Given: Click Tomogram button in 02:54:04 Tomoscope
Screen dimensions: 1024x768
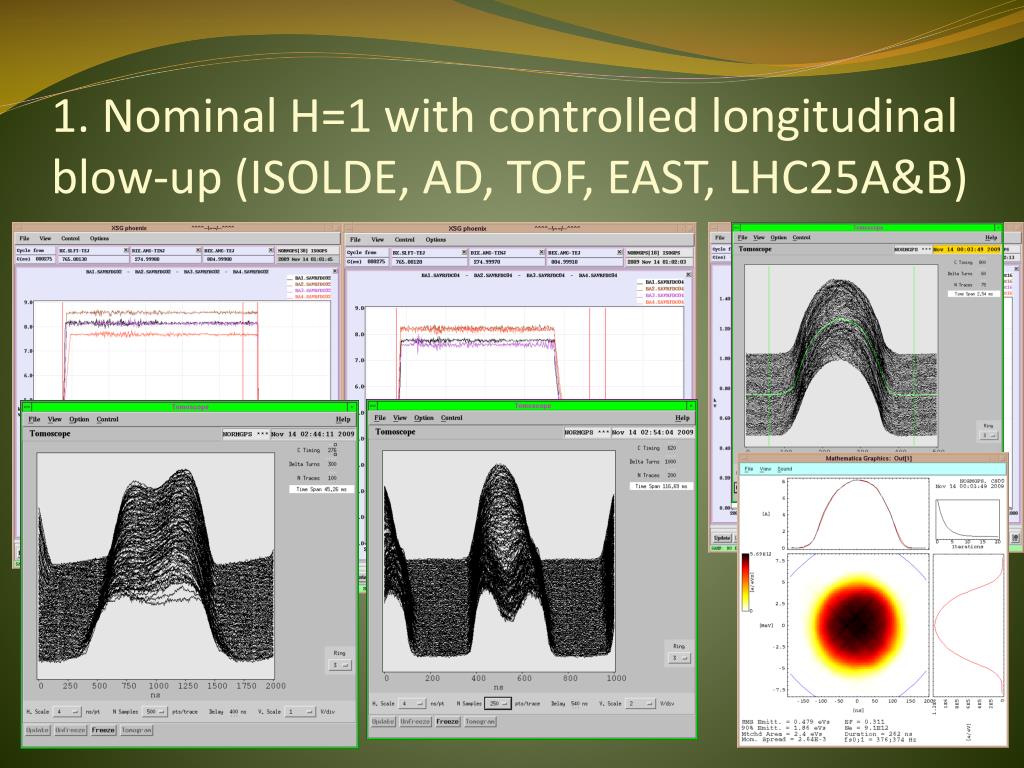Looking at the screenshot, I should pyautogui.click(x=480, y=722).
